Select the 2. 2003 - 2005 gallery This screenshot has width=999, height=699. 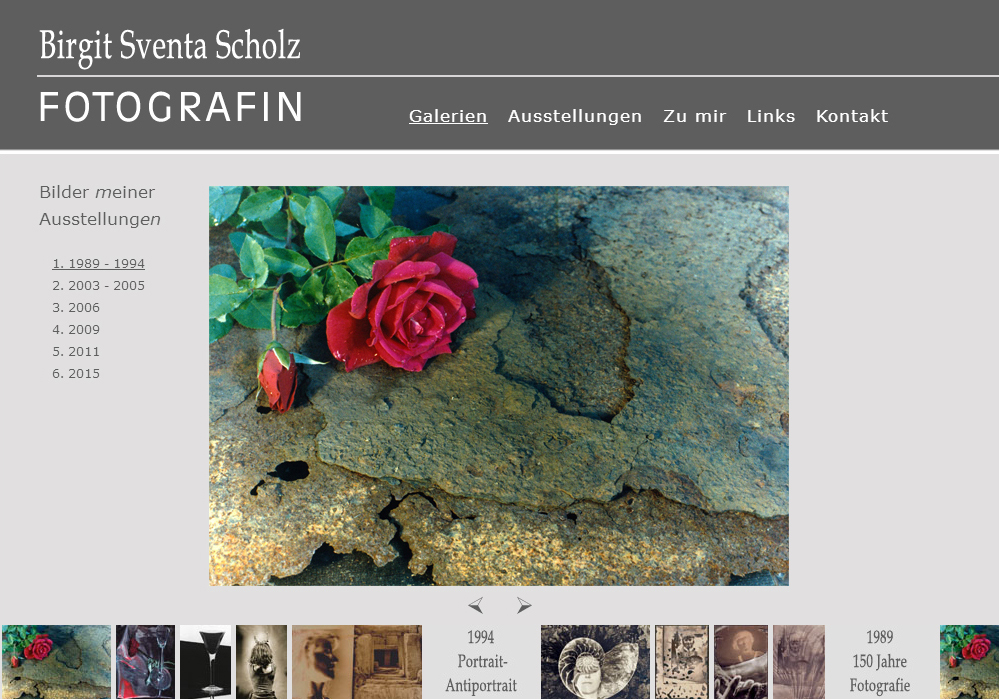click(98, 285)
